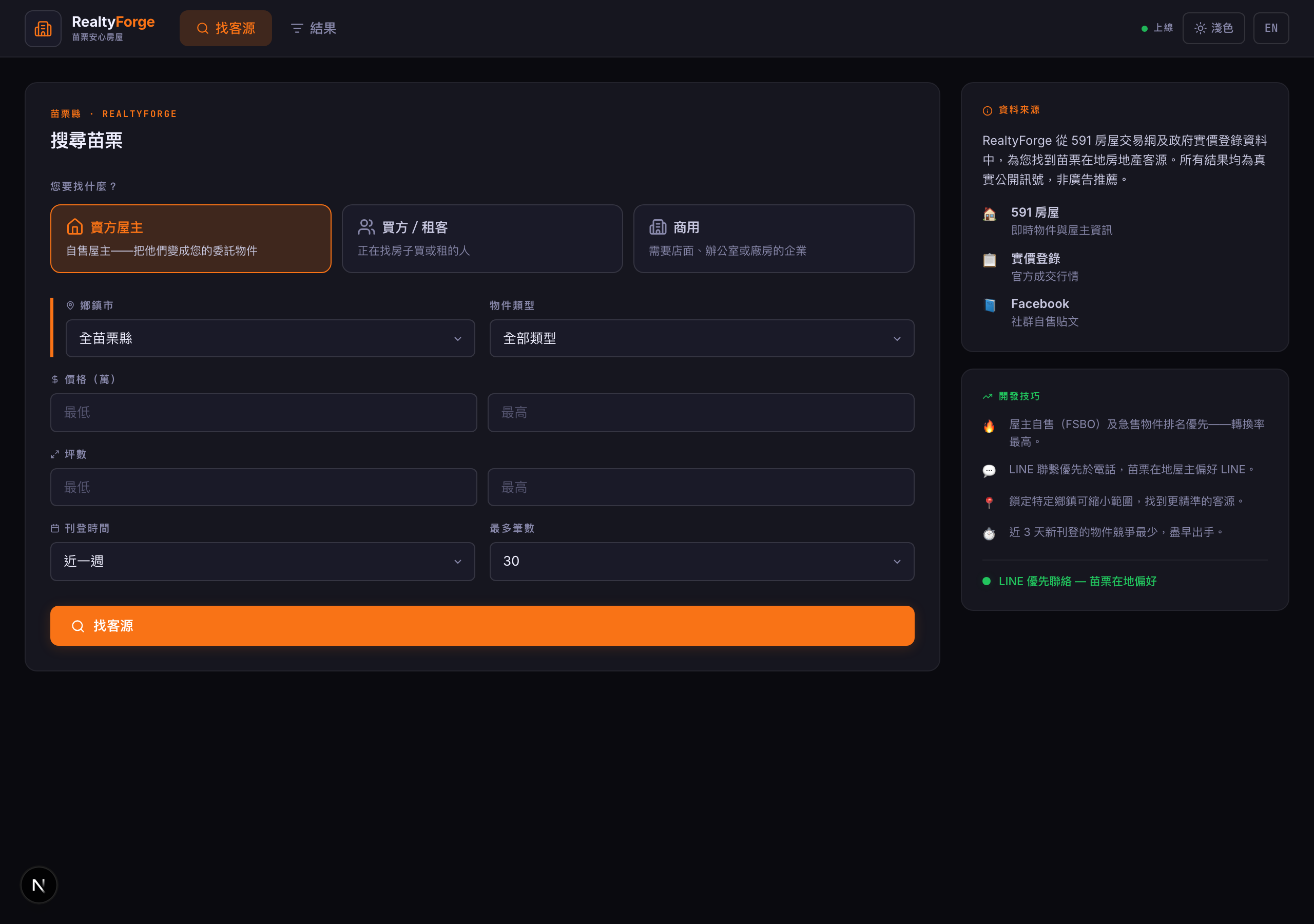Click the sun icon in the theme button
1314x924 pixels.
1200,28
